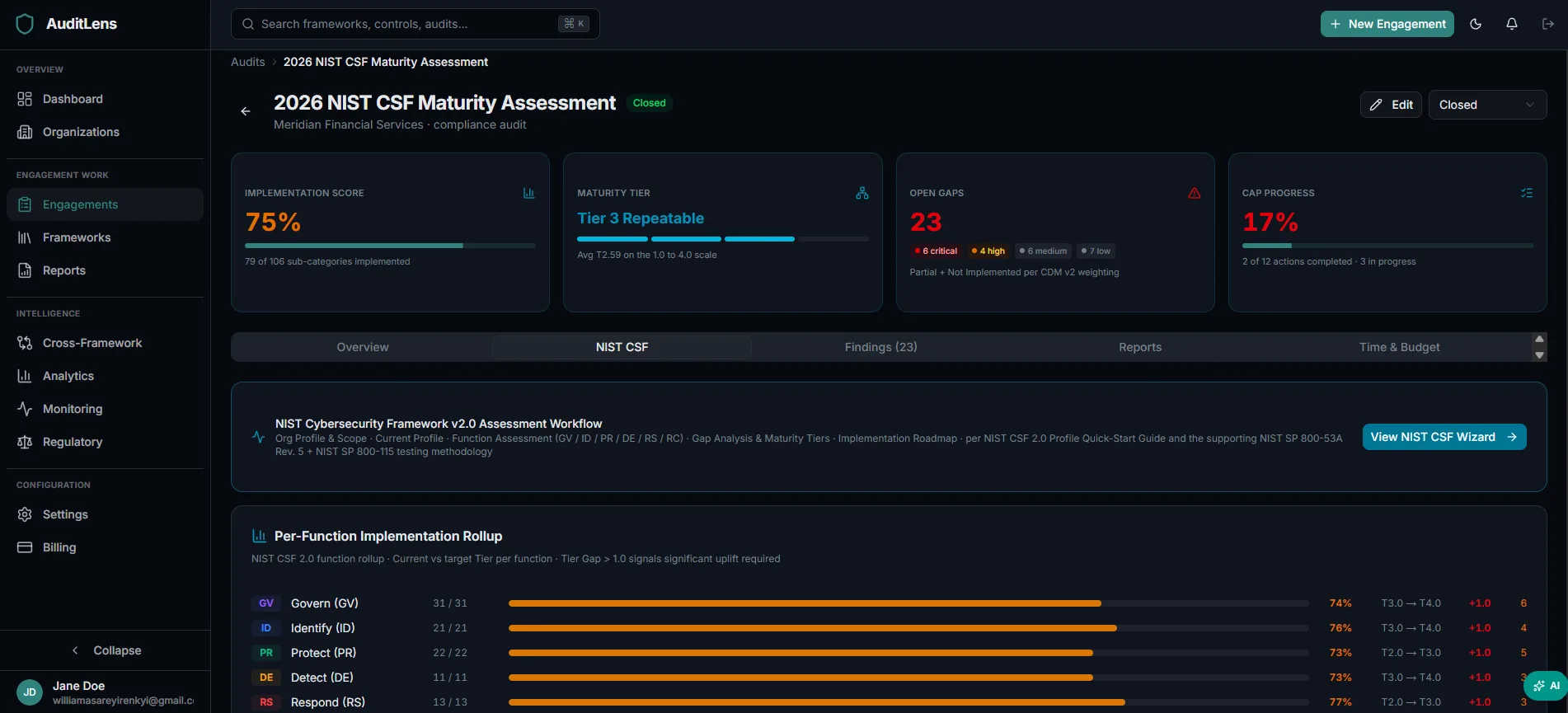Select the Engagements clipboard icon
1568x713 pixels.
25,204
